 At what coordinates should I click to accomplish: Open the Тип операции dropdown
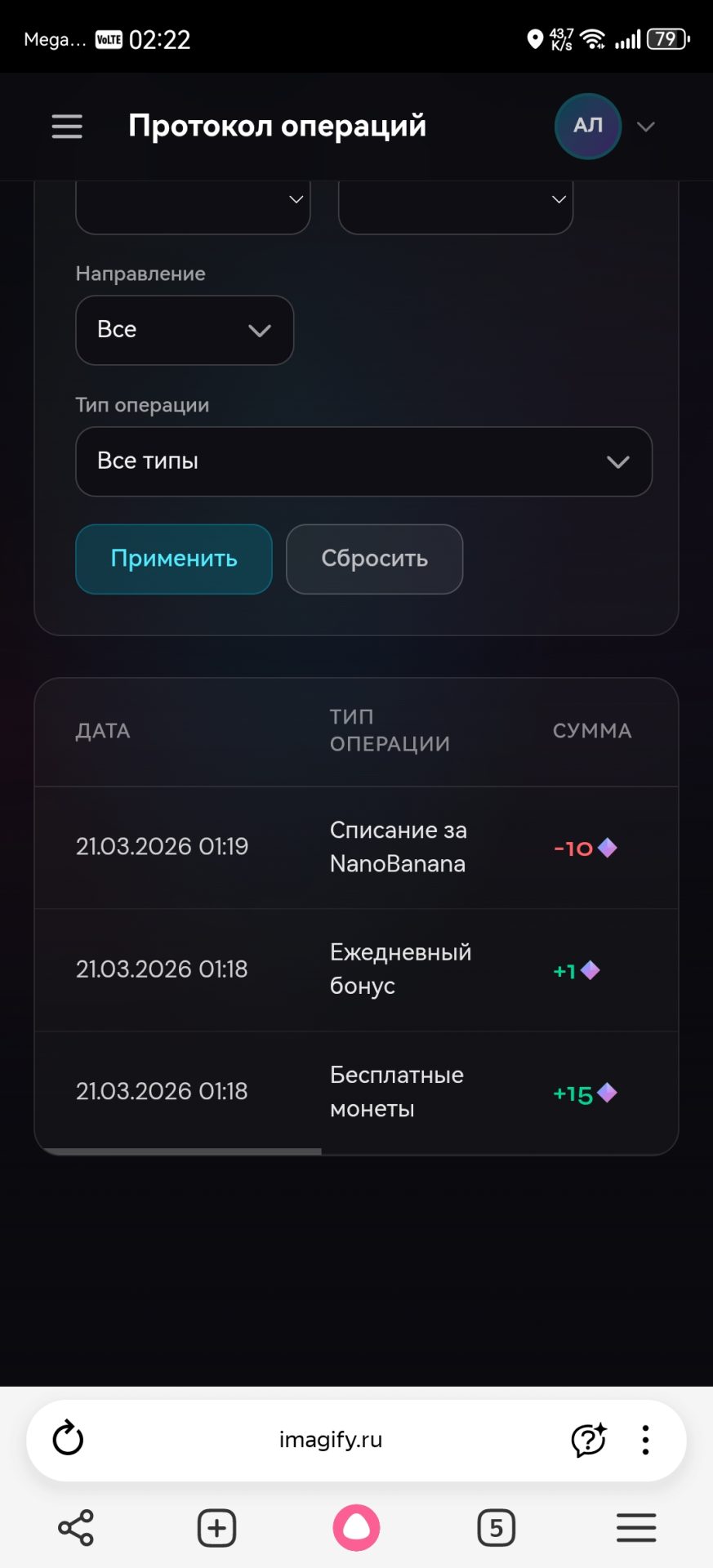click(x=363, y=461)
